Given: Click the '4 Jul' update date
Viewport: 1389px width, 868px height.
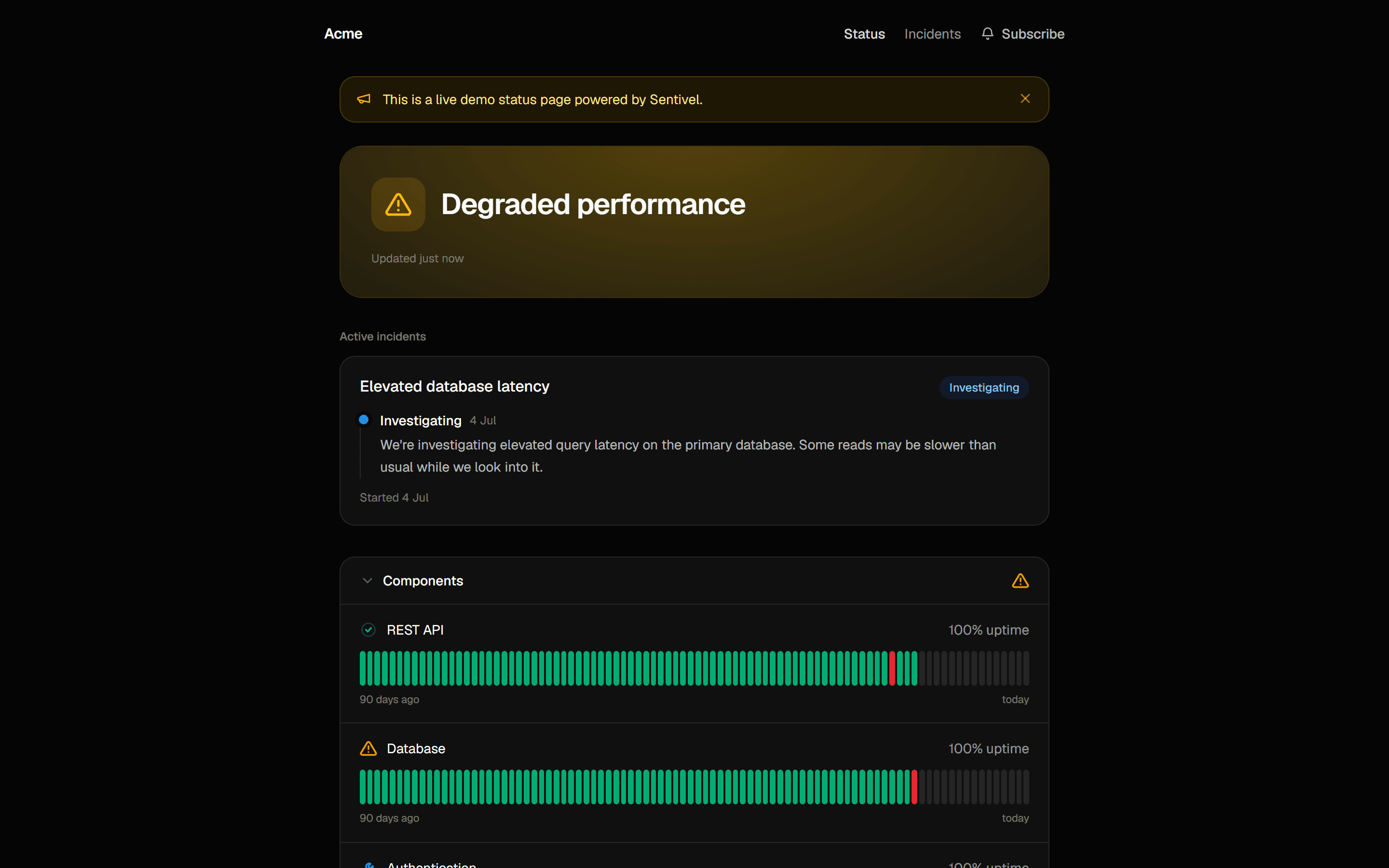Looking at the screenshot, I should click(x=483, y=421).
